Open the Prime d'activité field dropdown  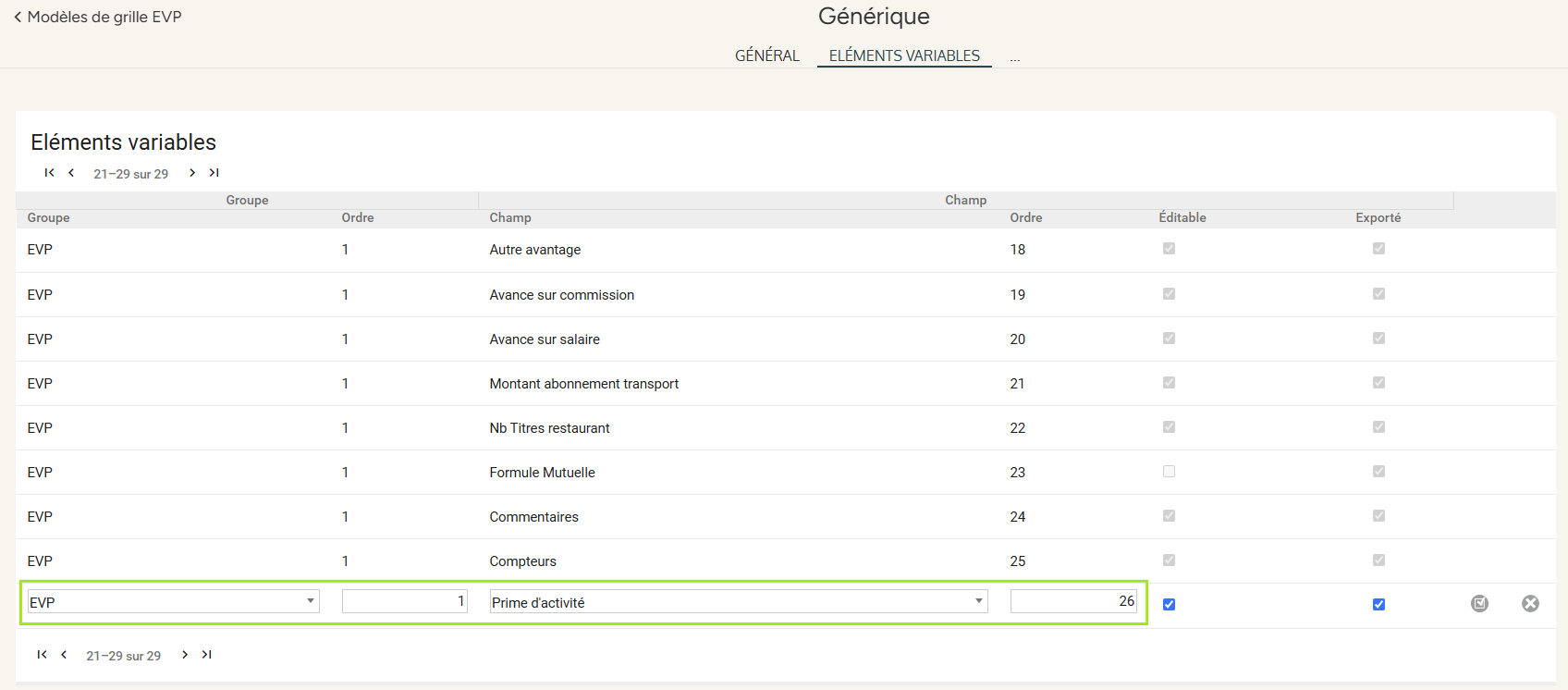click(x=738, y=602)
